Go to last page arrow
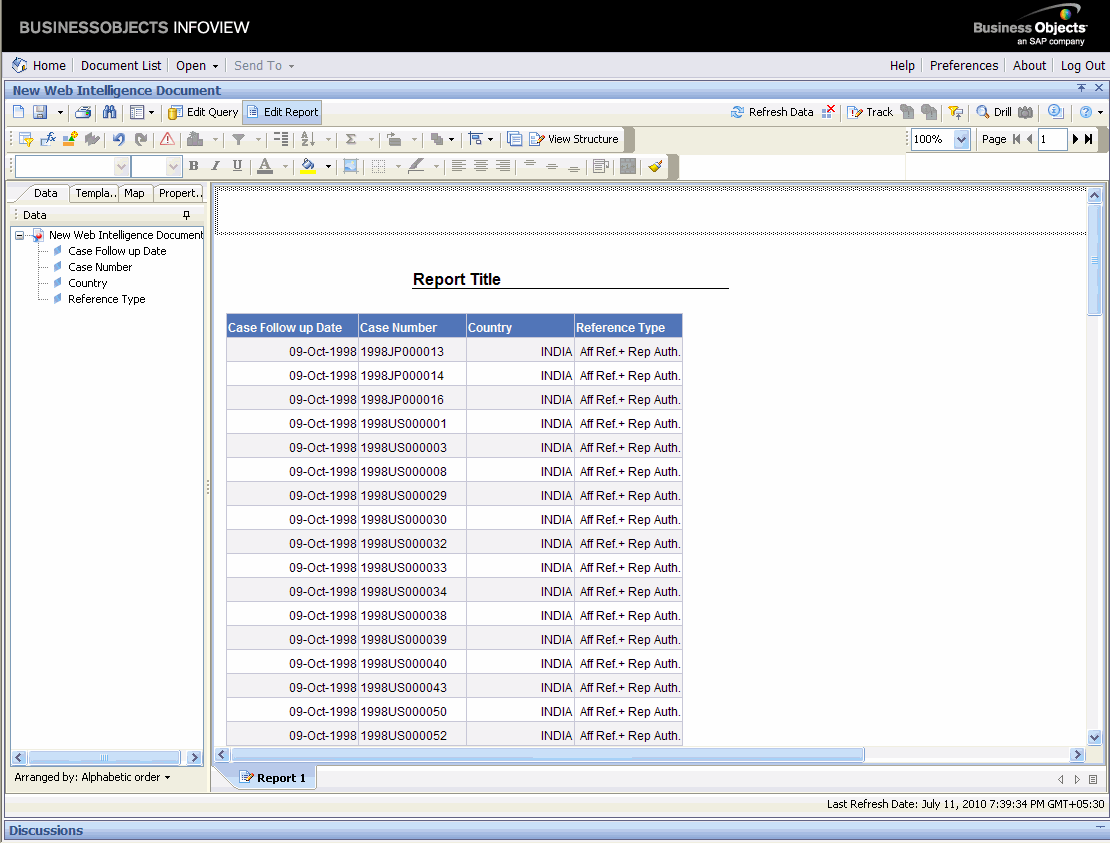Screen dimensions: 1110x844 [x=1089, y=139]
